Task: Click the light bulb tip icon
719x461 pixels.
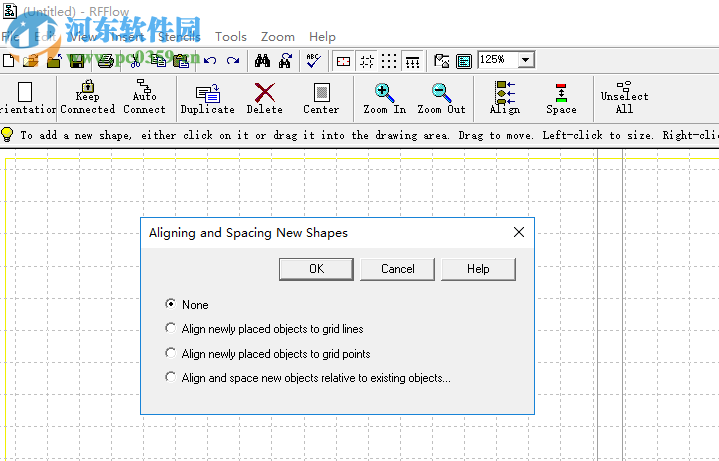Action: click(7, 134)
